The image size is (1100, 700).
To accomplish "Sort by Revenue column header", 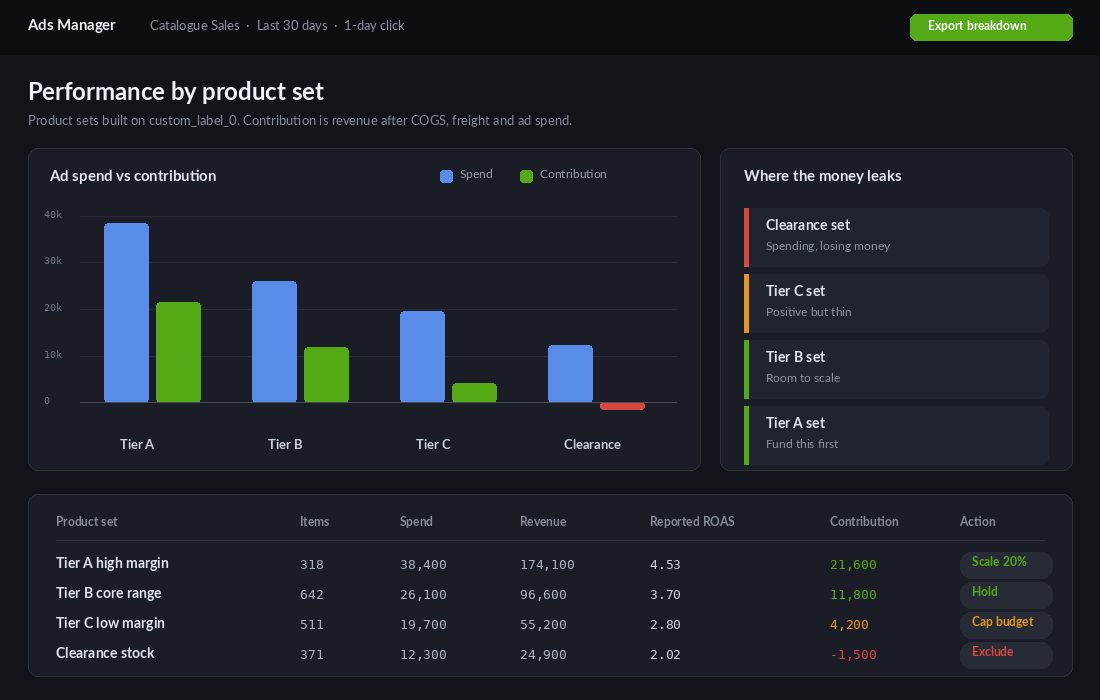I will 543,521.
